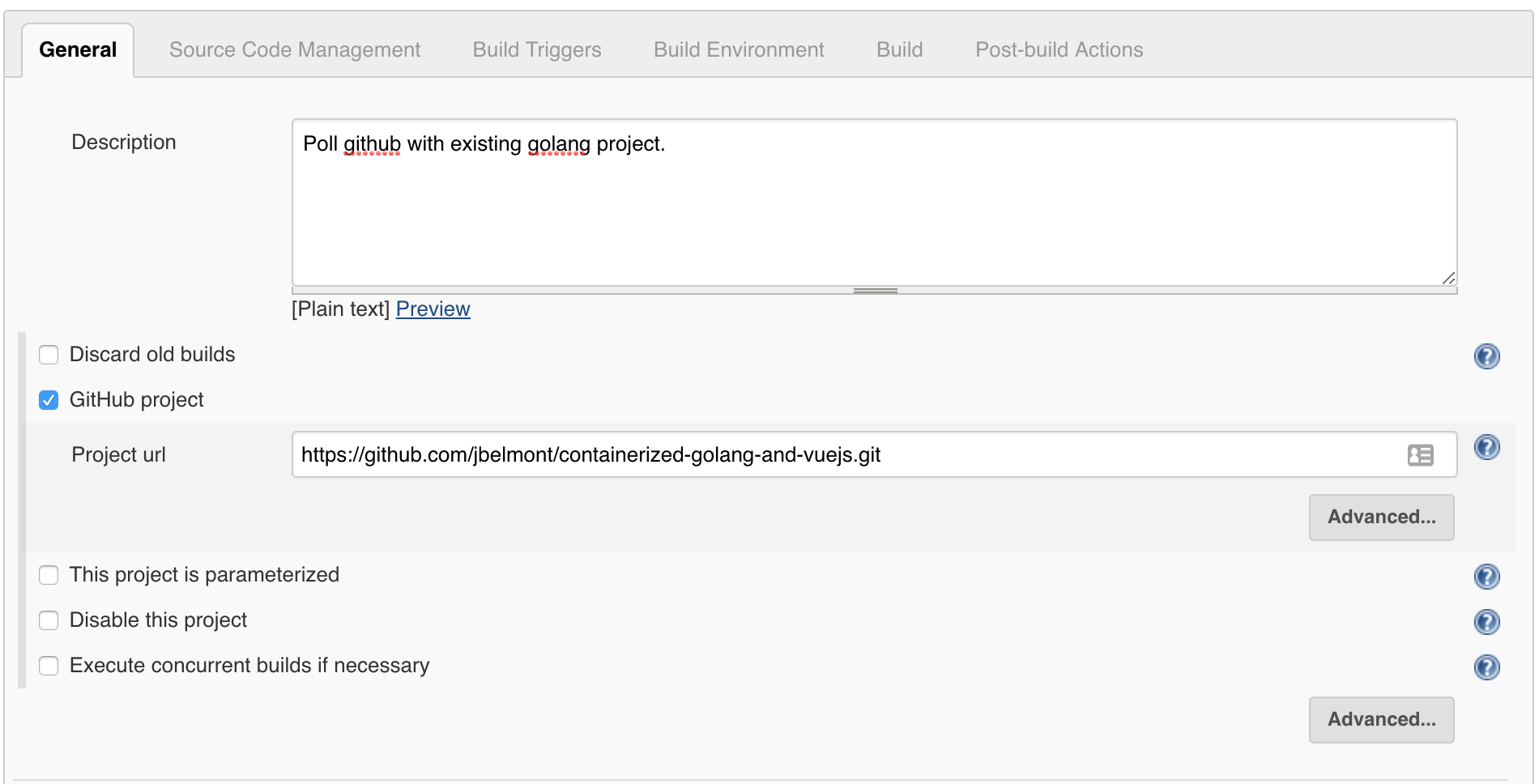Expand Advanced options below concurrent builds
The height and width of the screenshot is (784, 1539).
[x=1381, y=720]
